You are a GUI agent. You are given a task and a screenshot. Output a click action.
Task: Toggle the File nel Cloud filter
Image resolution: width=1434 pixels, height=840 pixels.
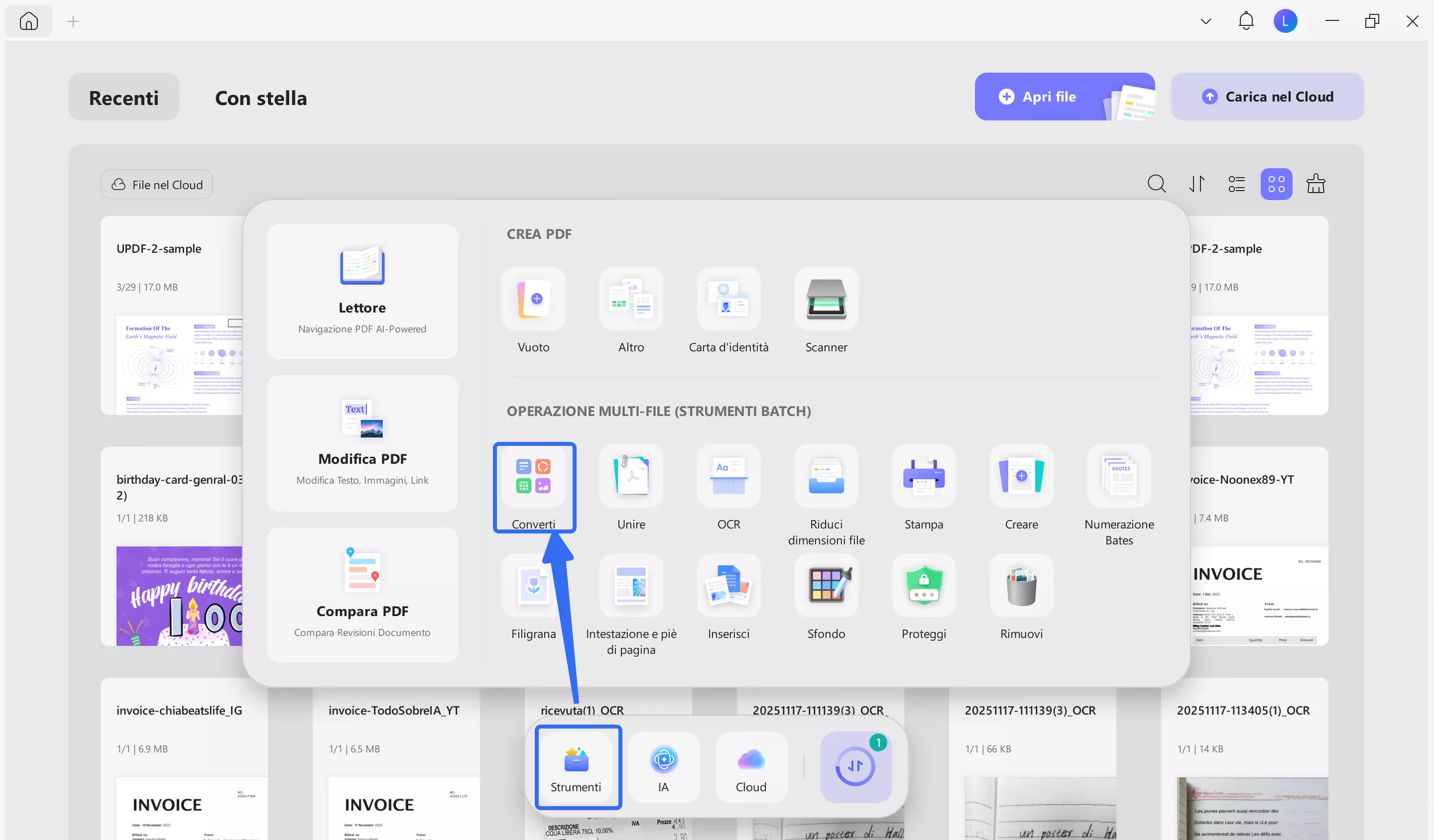157,185
